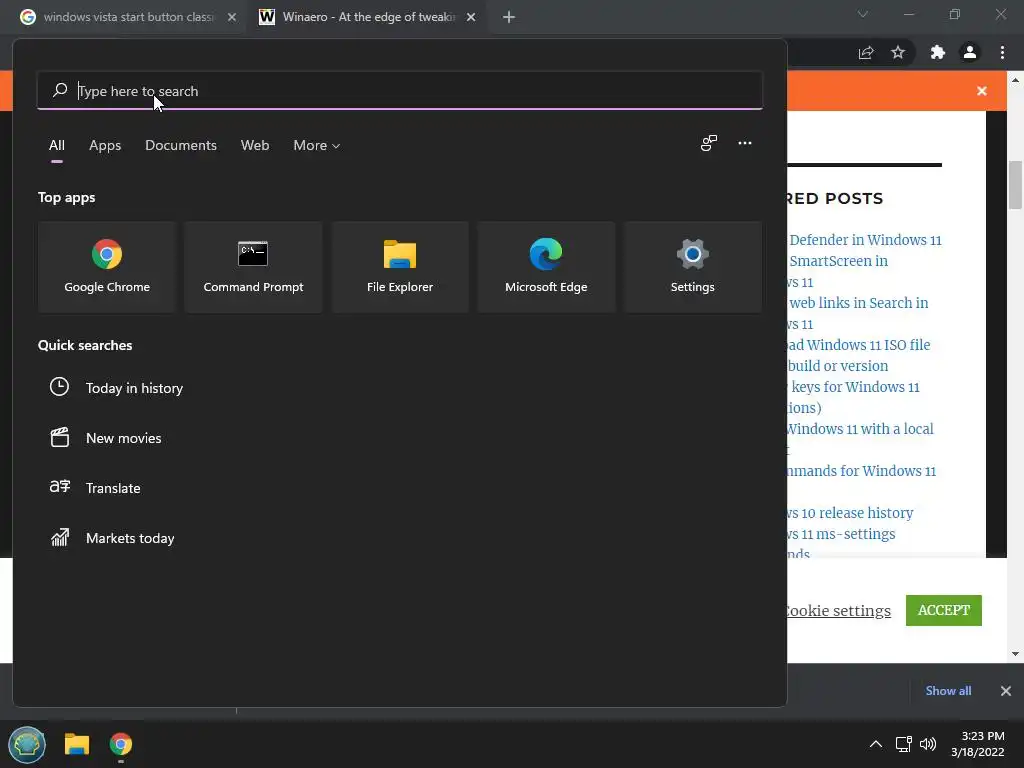Viewport: 1024px width, 768px height.
Task: Open Settings tile in Top apps
Action: click(692, 266)
